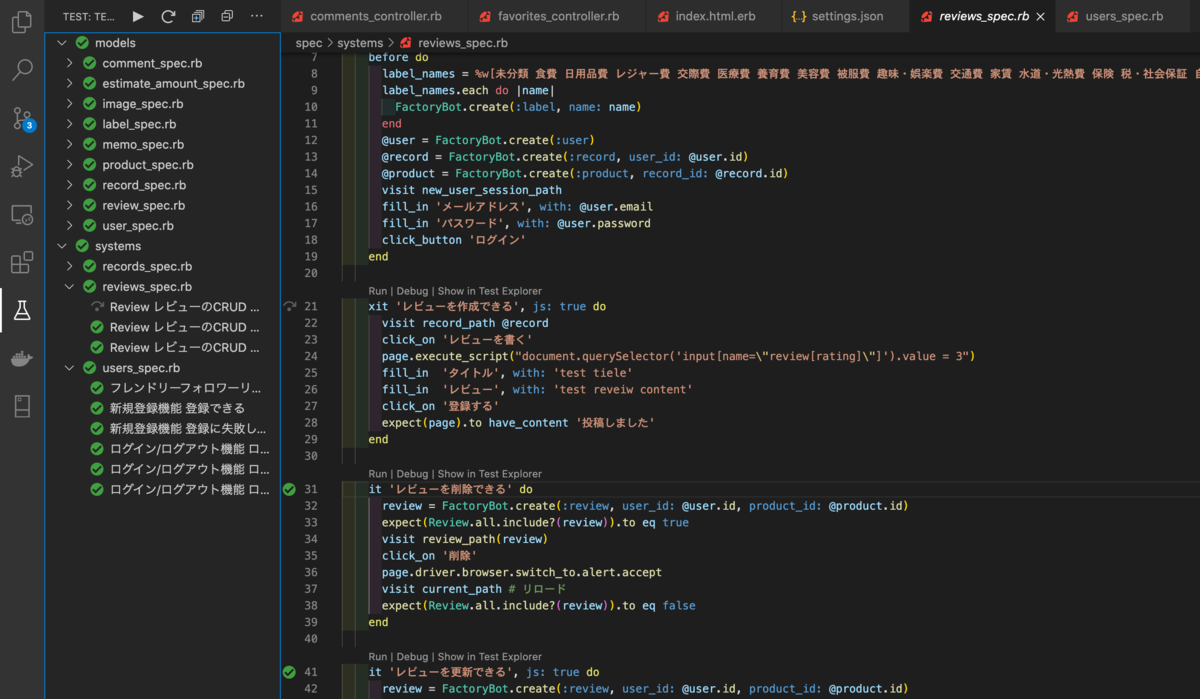1200x699 pixels.
Task: Click the skipped icon on first Review test row
Action: pyautogui.click(x=97, y=307)
